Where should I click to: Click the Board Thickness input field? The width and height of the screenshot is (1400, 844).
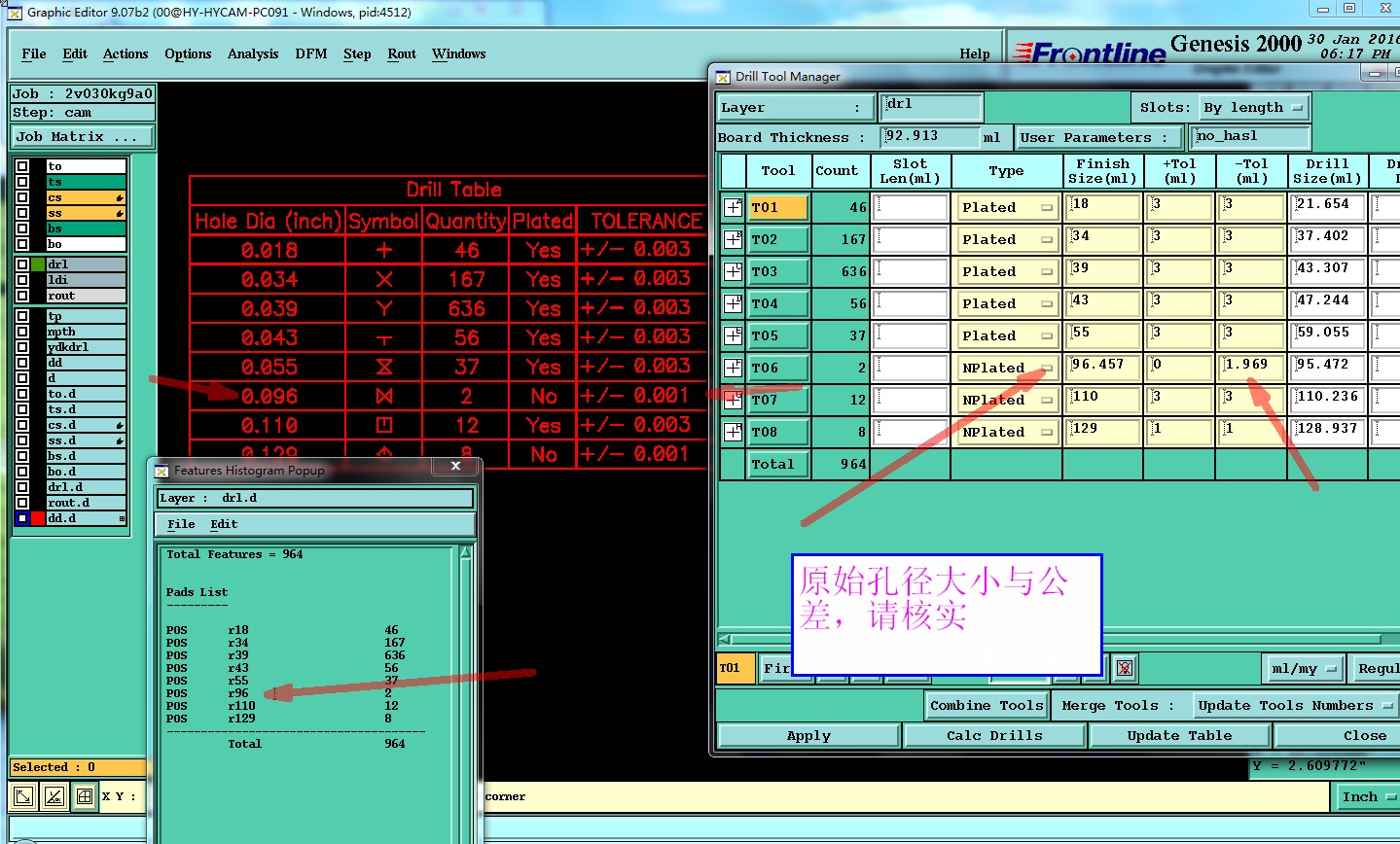click(930, 137)
